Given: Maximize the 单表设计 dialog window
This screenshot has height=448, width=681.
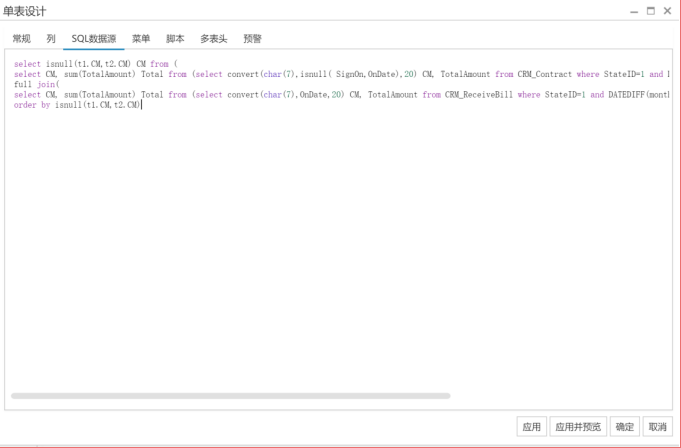Looking at the screenshot, I should (x=651, y=11).
